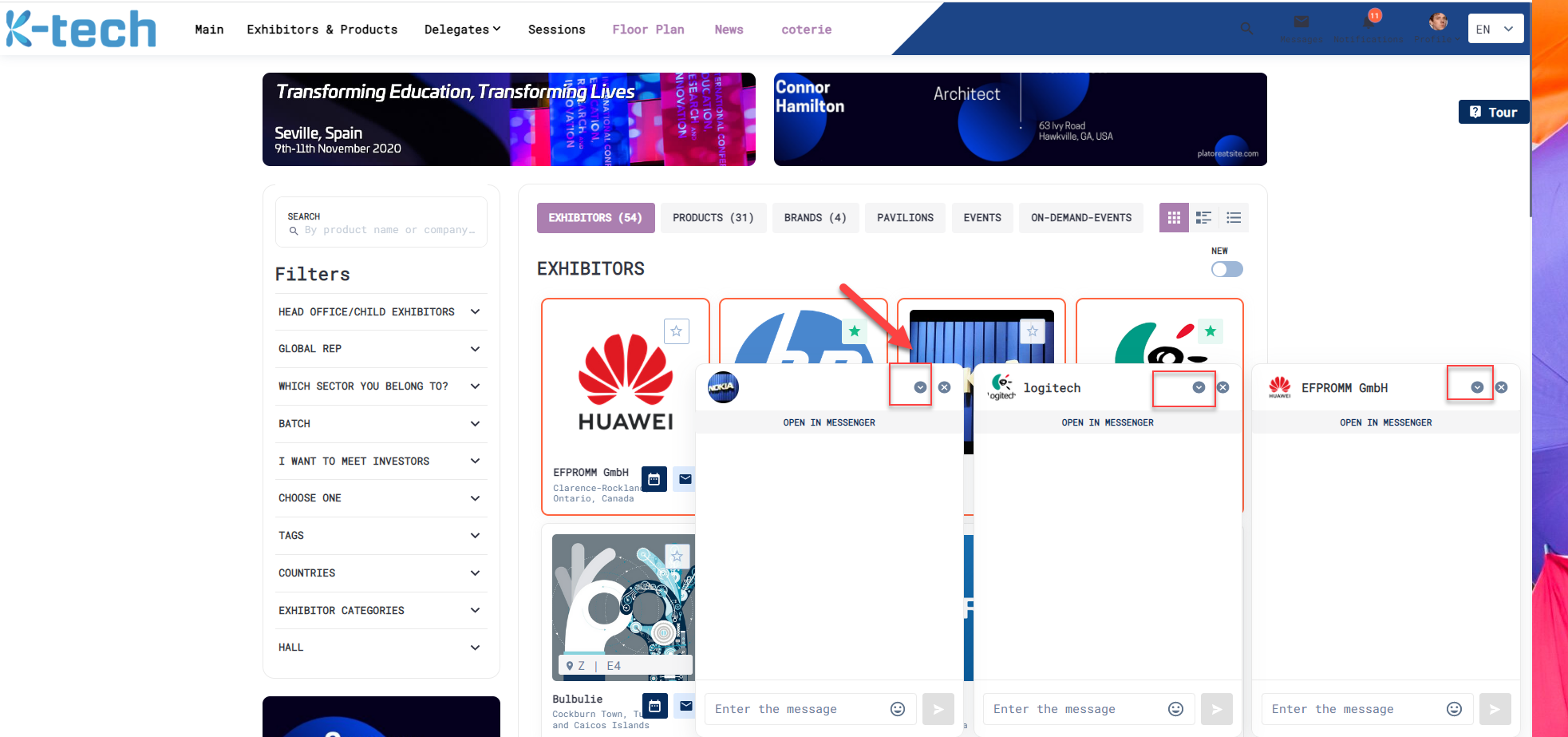The width and height of the screenshot is (1568, 737).
Task: Open emoji picker in logitech chat
Action: (x=1175, y=709)
